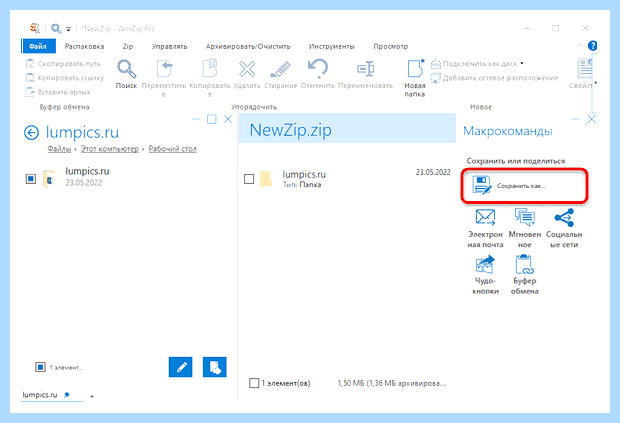Switch to the Распаковка tab
Image resolution: width=620 pixels, height=423 pixels.
tap(84, 46)
